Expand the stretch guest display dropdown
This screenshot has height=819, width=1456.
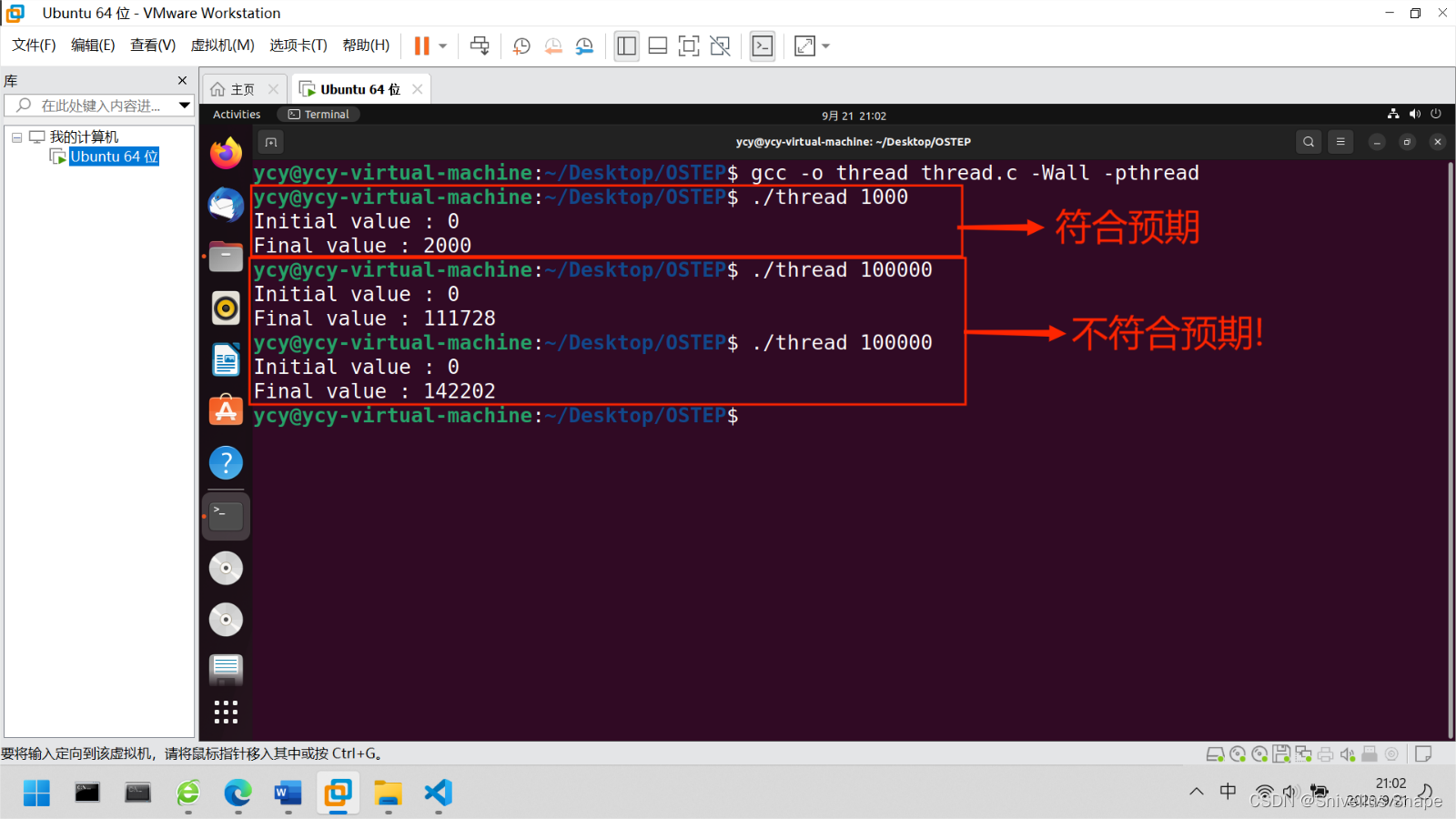click(824, 45)
